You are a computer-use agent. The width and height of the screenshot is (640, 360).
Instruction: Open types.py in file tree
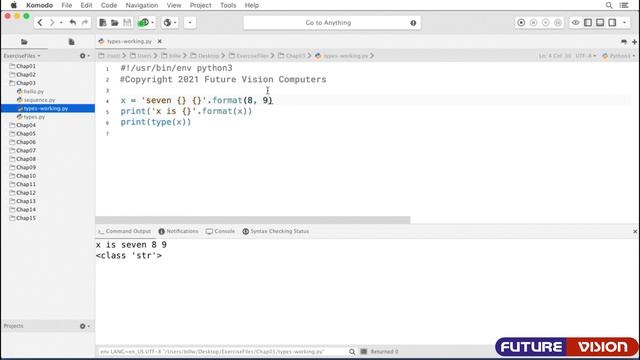coord(31,117)
